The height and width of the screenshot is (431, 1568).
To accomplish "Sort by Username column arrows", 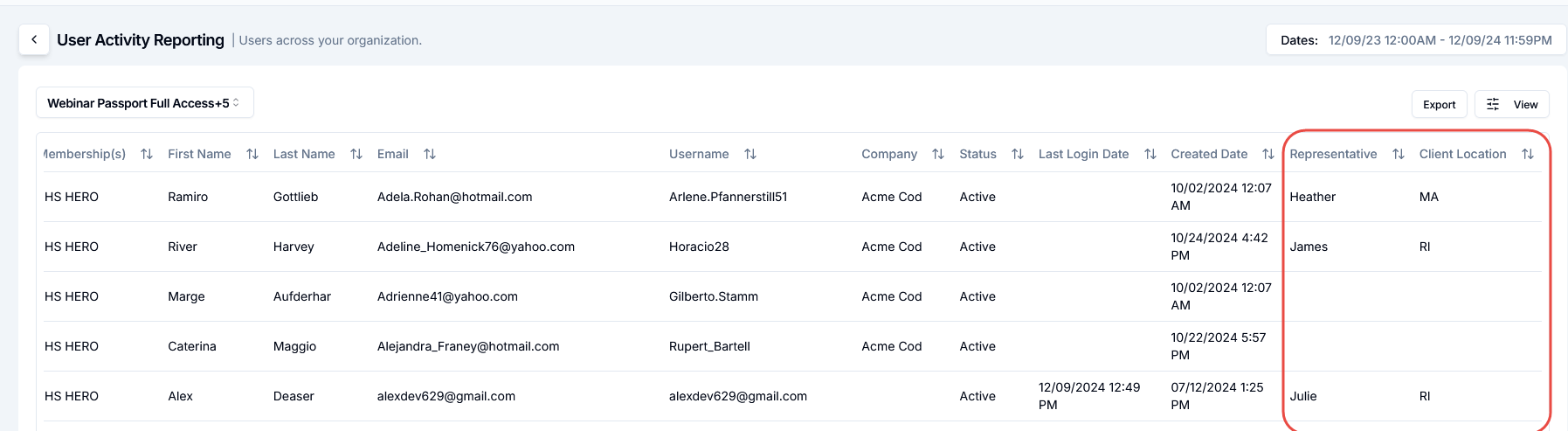I will click(750, 154).
